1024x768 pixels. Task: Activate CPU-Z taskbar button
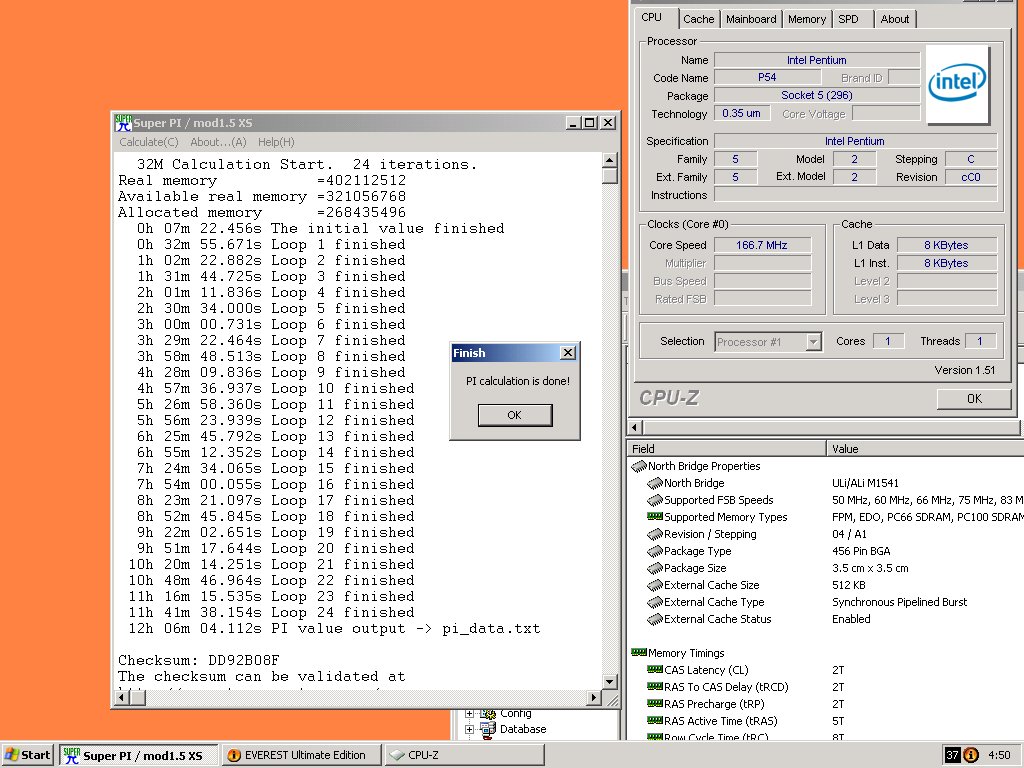464,755
